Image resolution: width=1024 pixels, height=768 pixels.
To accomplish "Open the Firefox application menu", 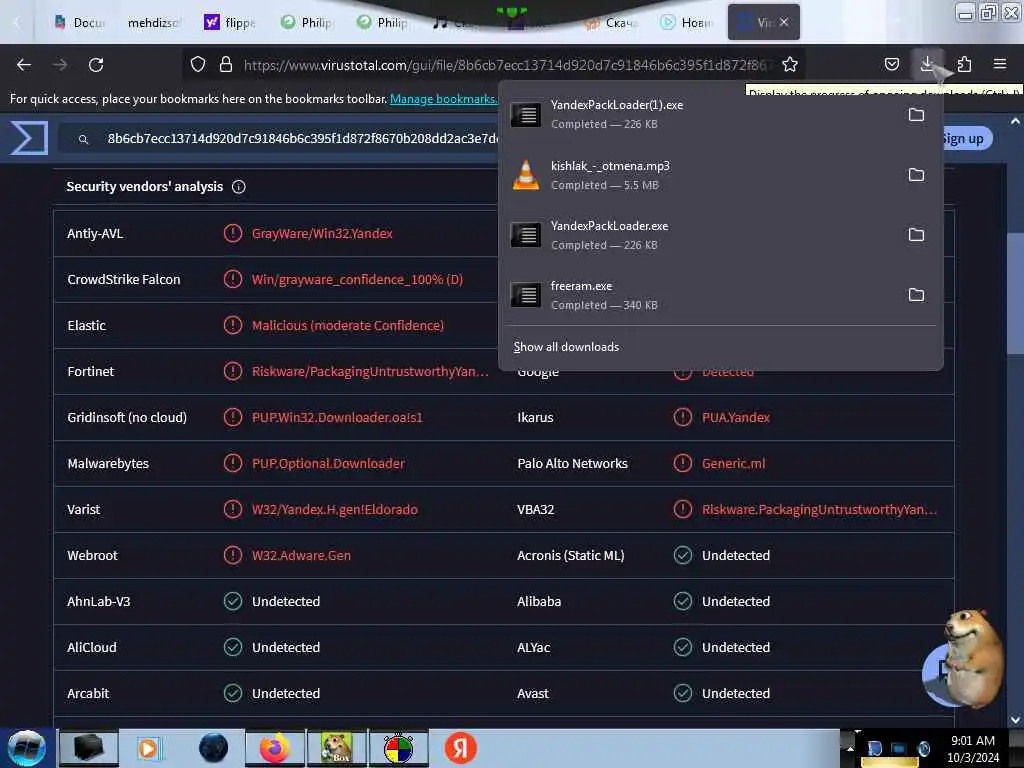I will pyautogui.click(x=999, y=64).
